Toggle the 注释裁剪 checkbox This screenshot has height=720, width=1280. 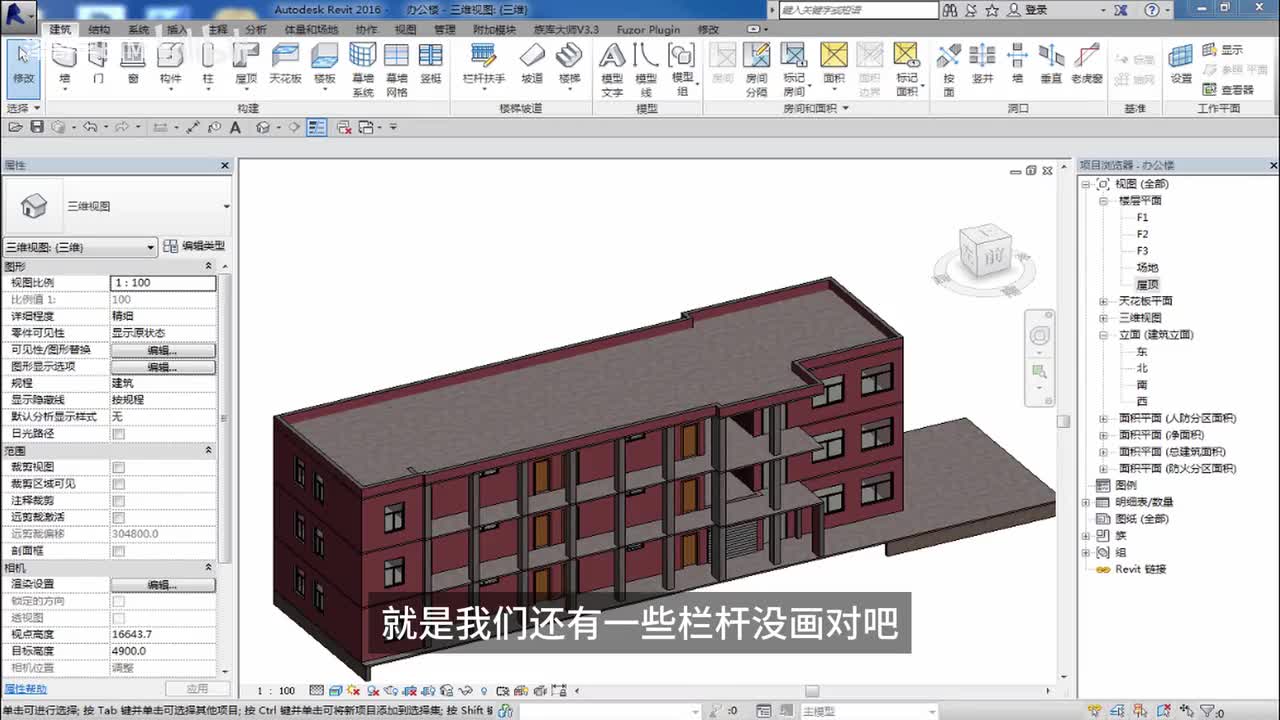tap(119, 501)
